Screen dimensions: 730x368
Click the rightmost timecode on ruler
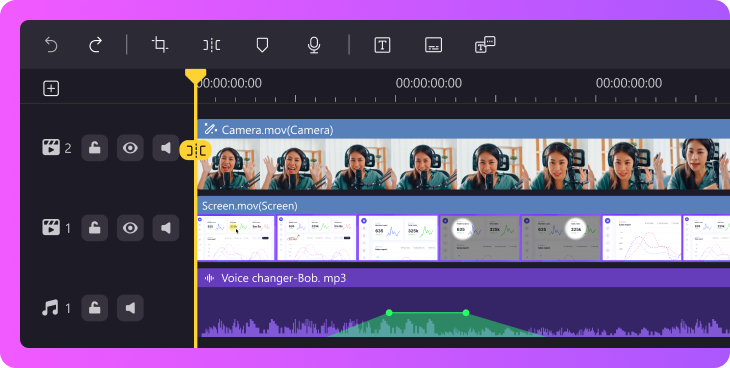point(629,83)
